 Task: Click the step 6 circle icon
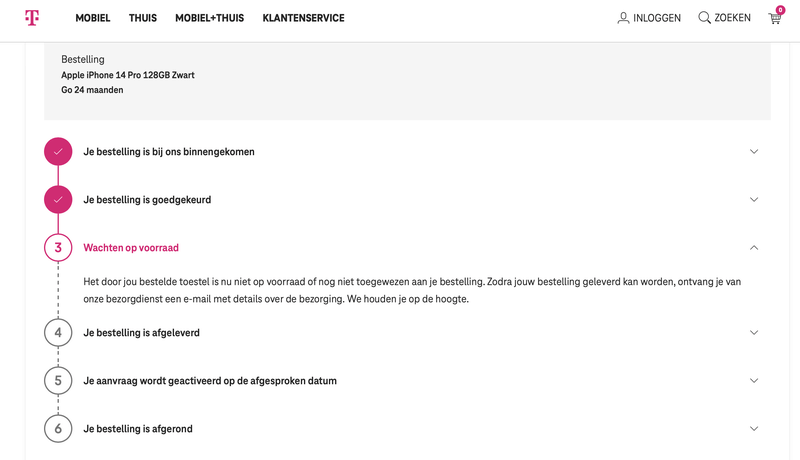(x=58, y=428)
